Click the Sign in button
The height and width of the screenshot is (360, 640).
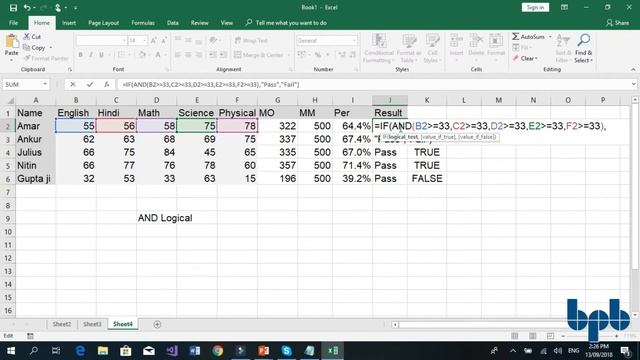pyautogui.click(x=535, y=7)
